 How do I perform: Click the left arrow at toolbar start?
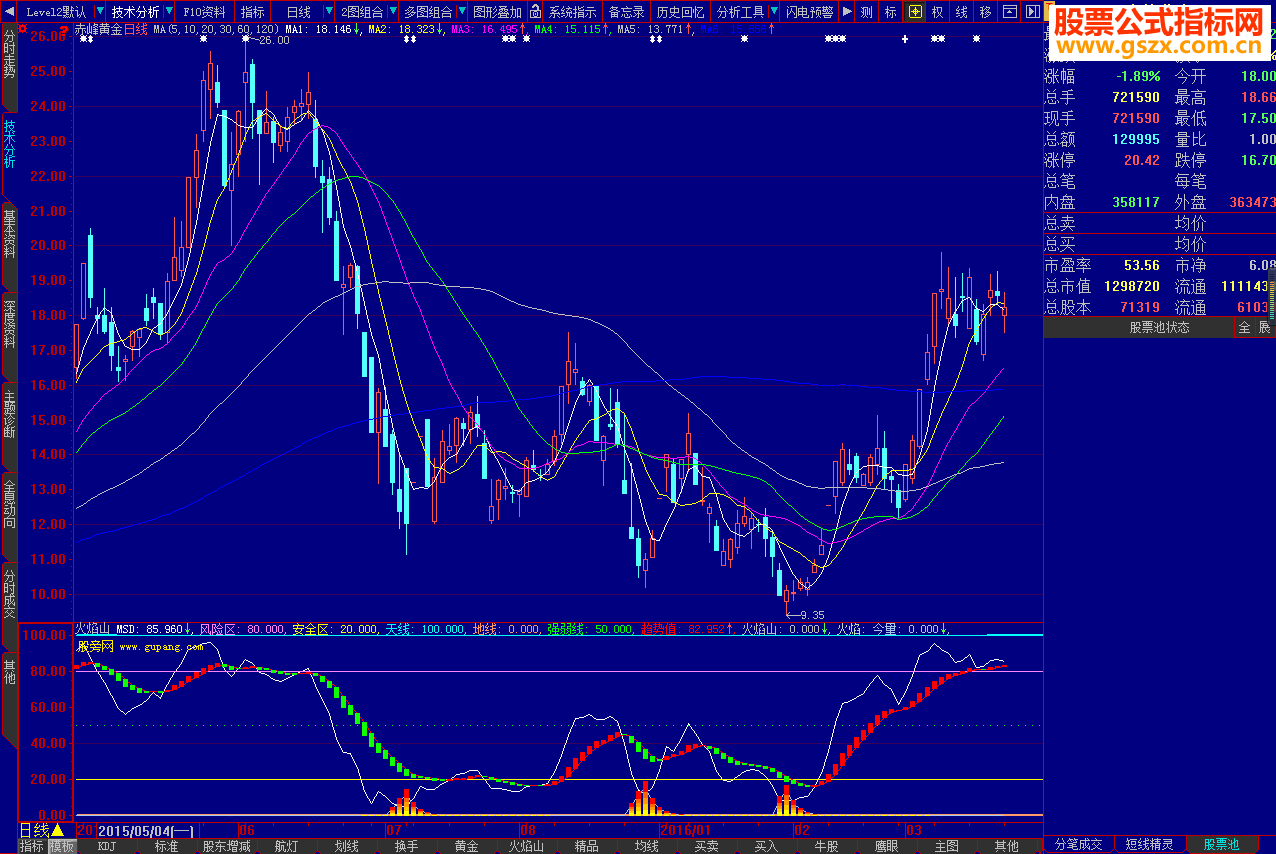[10, 12]
